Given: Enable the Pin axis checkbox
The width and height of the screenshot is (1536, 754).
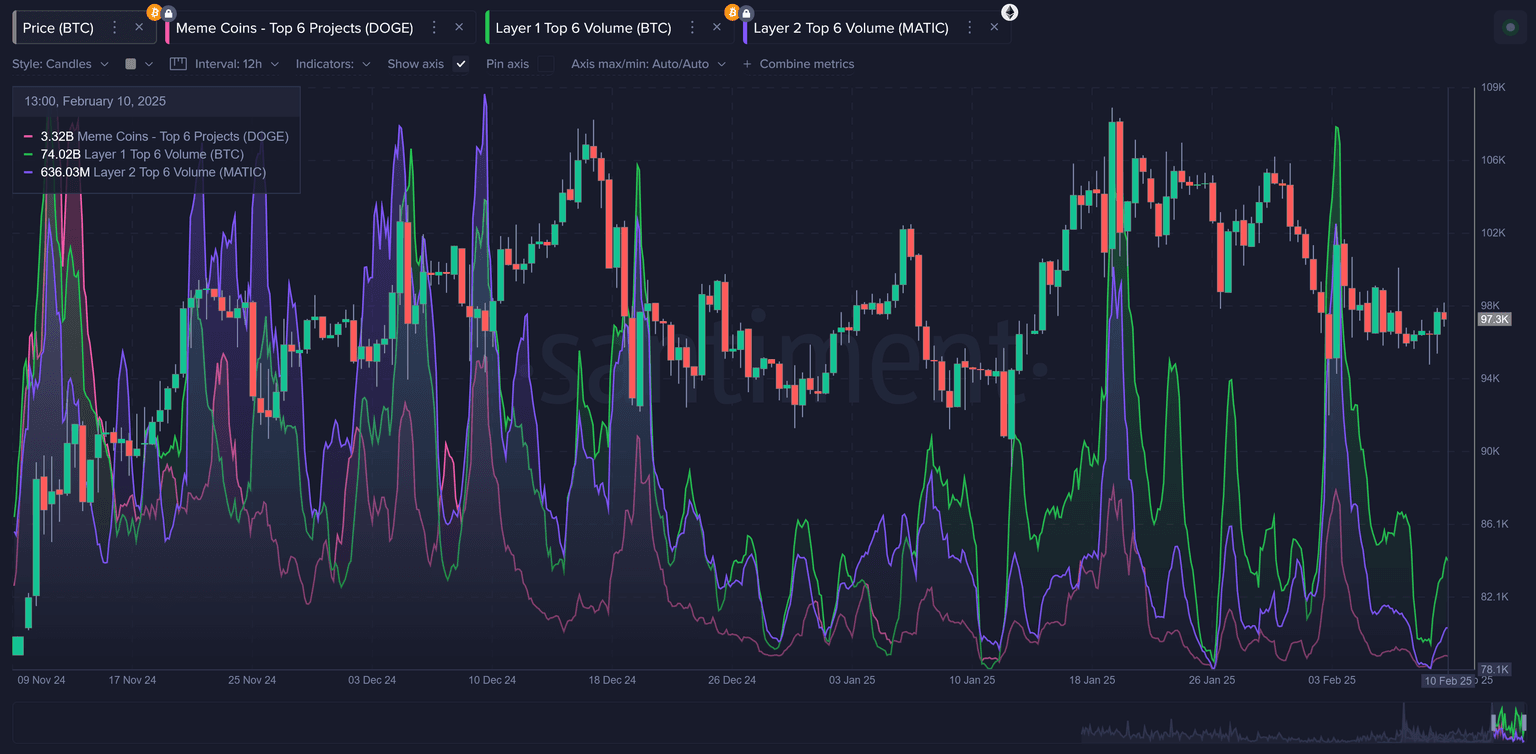Looking at the screenshot, I should (x=545, y=64).
